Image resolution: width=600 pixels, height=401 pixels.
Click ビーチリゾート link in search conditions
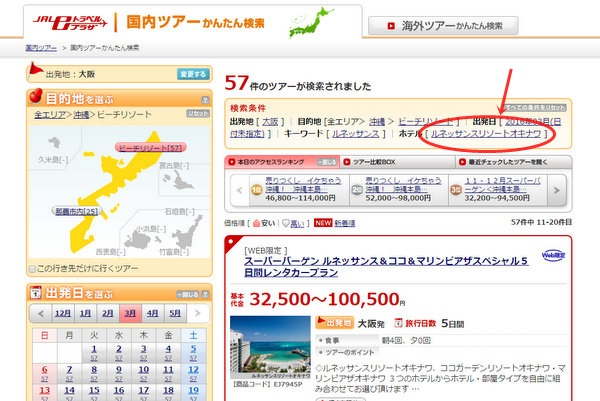425,122
